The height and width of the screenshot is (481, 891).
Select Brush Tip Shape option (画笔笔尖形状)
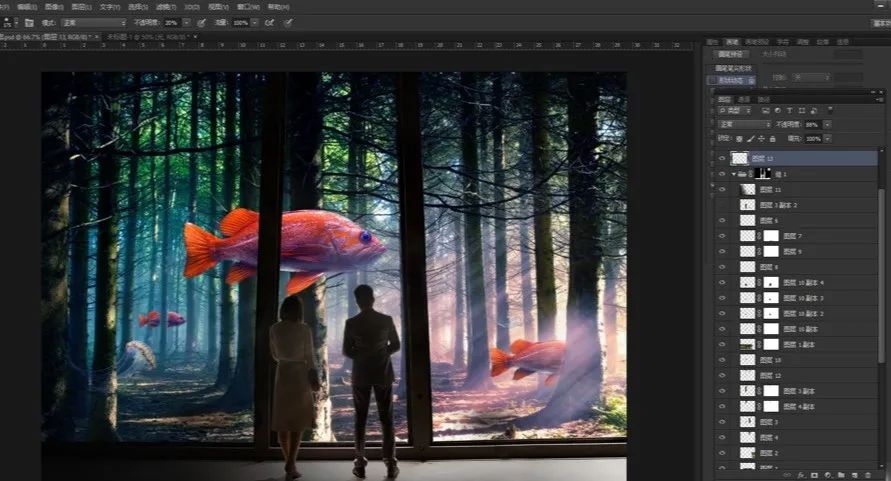pyautogui.click(x=733, y=68)
